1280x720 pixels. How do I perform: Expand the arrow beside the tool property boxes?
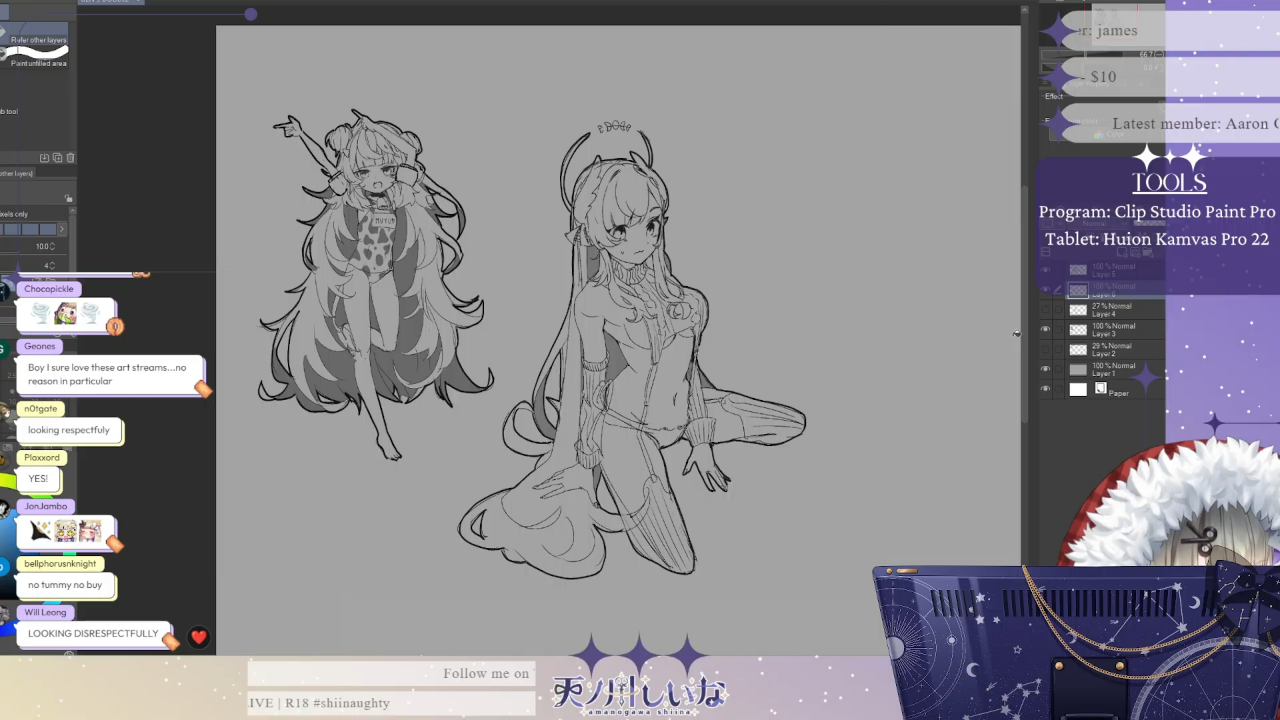(62, 229)
